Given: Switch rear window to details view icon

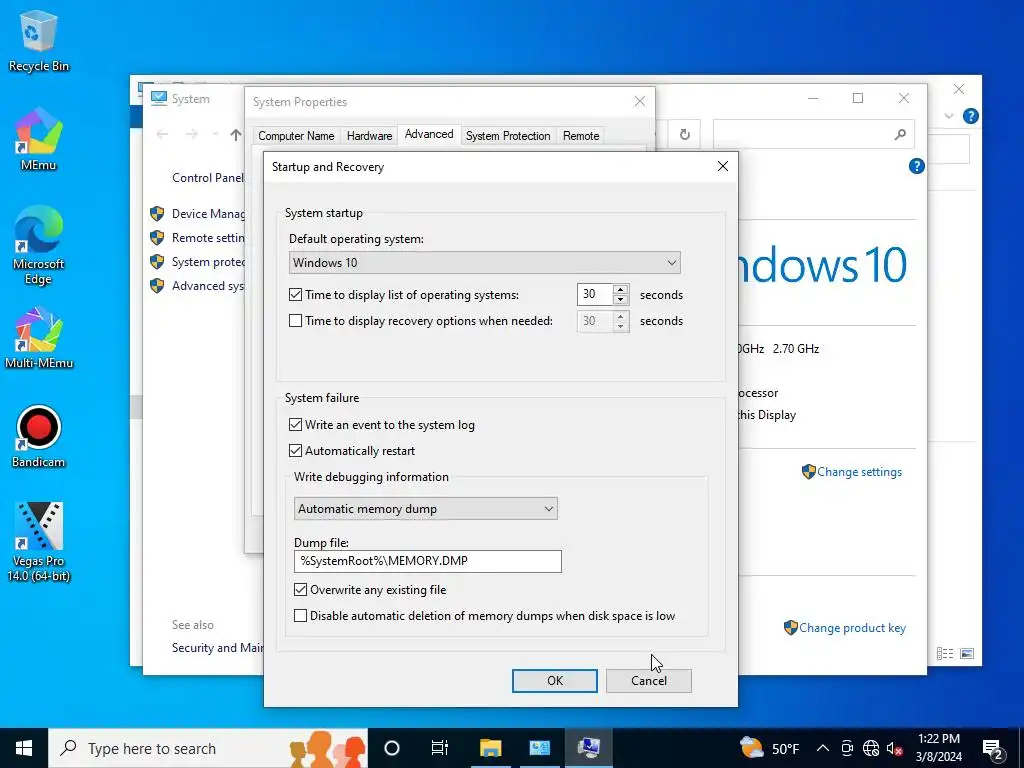Looking at the screenshot, I should pos(945,654).
